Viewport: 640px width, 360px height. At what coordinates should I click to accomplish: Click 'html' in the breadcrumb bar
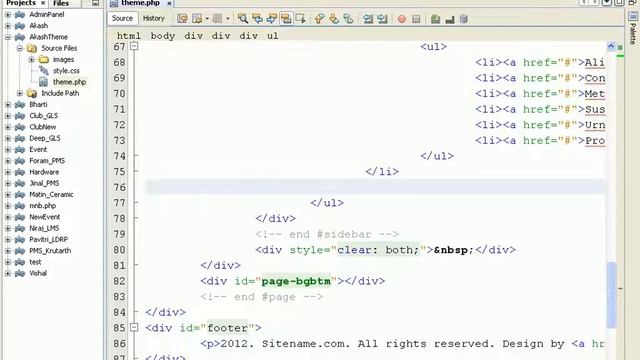pos(129,36)
